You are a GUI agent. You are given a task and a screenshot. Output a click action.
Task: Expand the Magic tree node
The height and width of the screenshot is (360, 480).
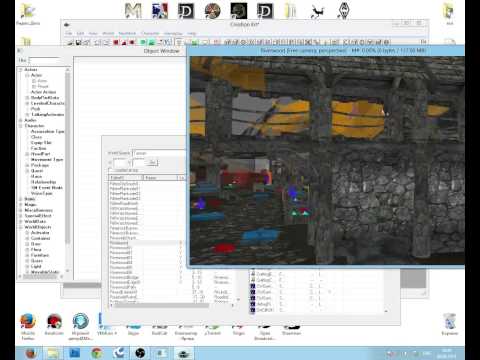(21, 204)
